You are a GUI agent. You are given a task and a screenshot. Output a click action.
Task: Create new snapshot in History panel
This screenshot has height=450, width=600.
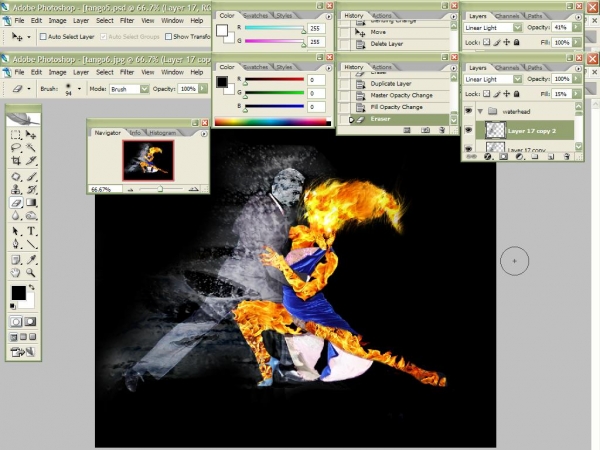425,130
